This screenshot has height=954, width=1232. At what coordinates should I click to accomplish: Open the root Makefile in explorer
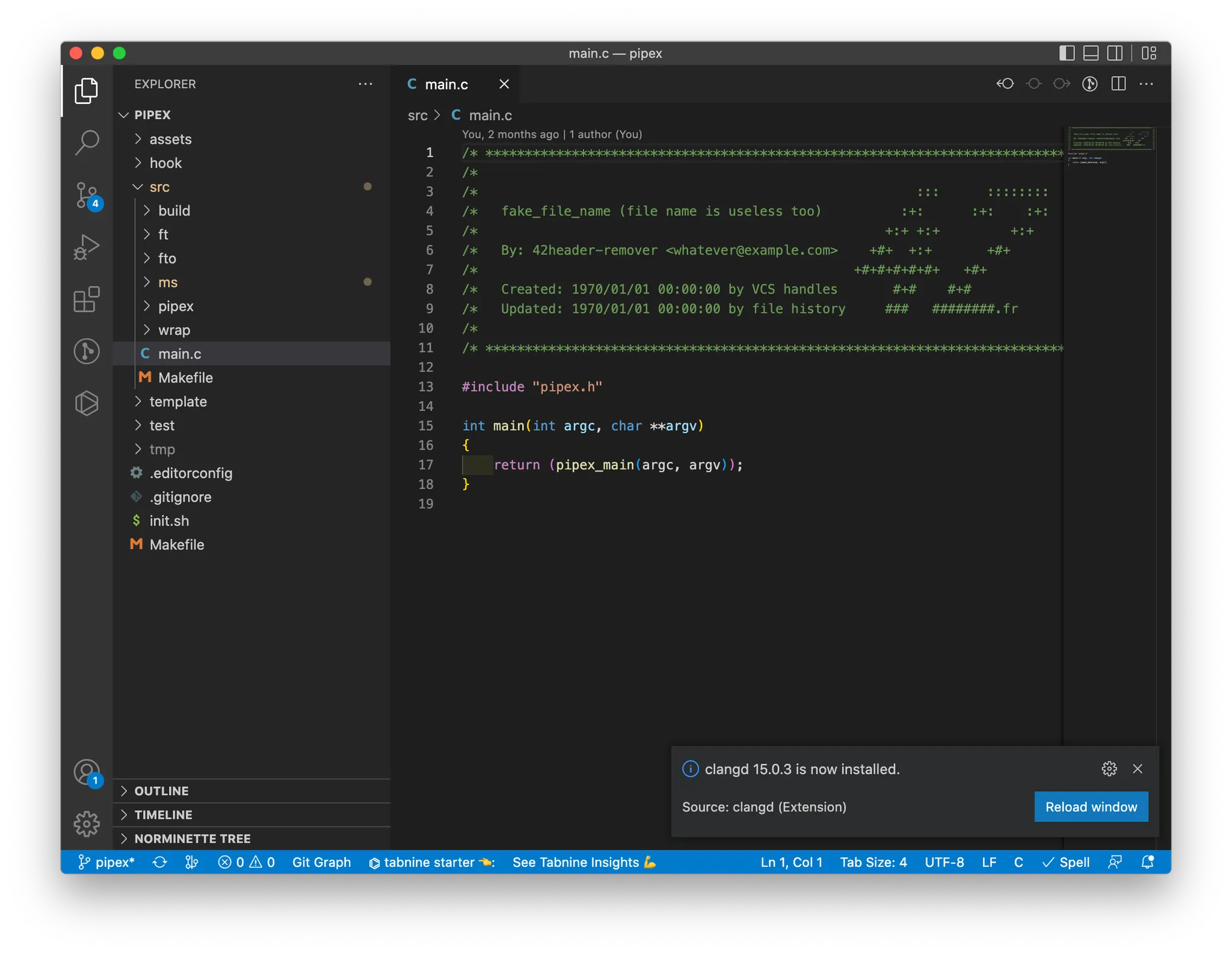point(177,544)
